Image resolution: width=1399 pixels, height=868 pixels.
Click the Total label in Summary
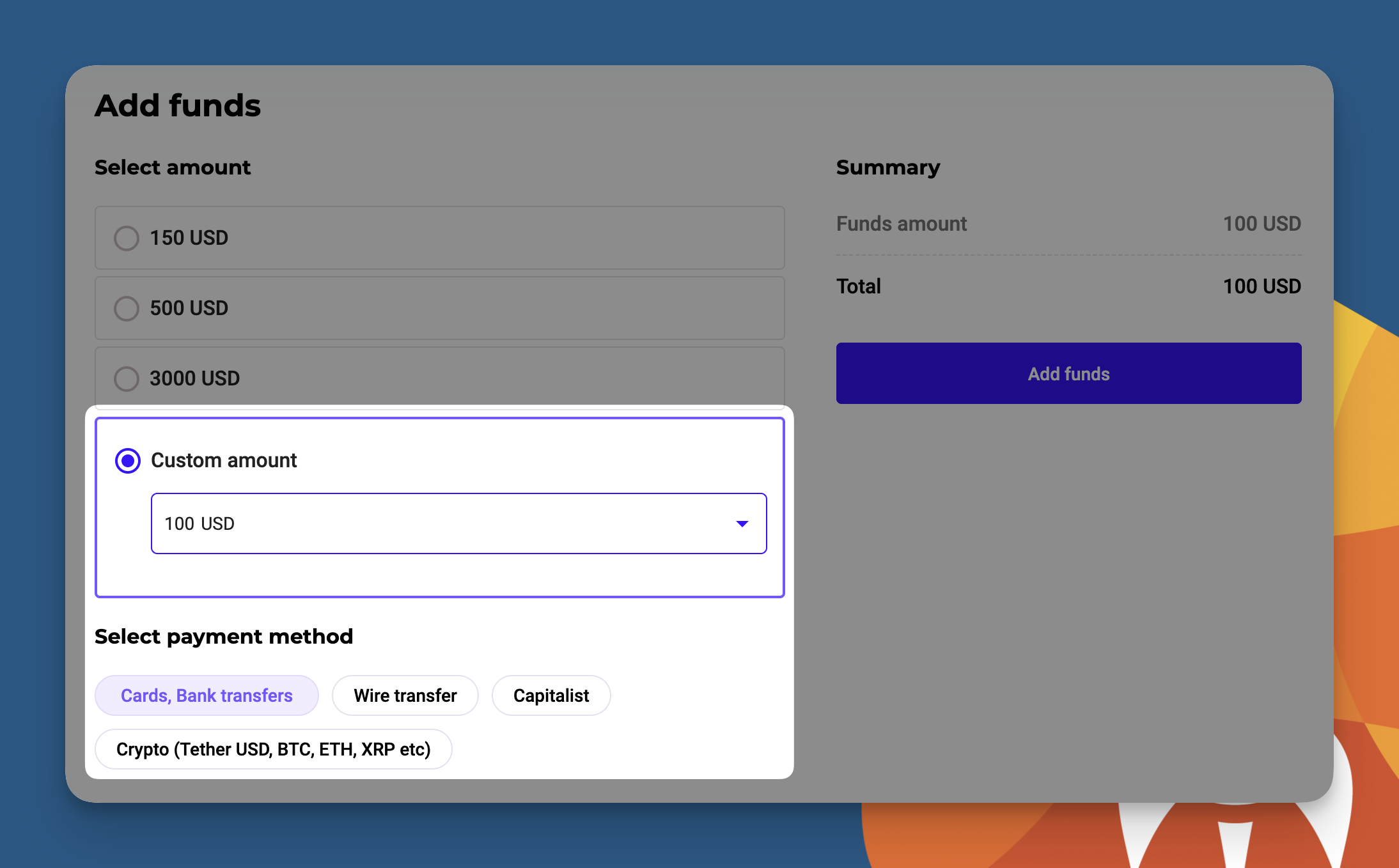[859, 286]
